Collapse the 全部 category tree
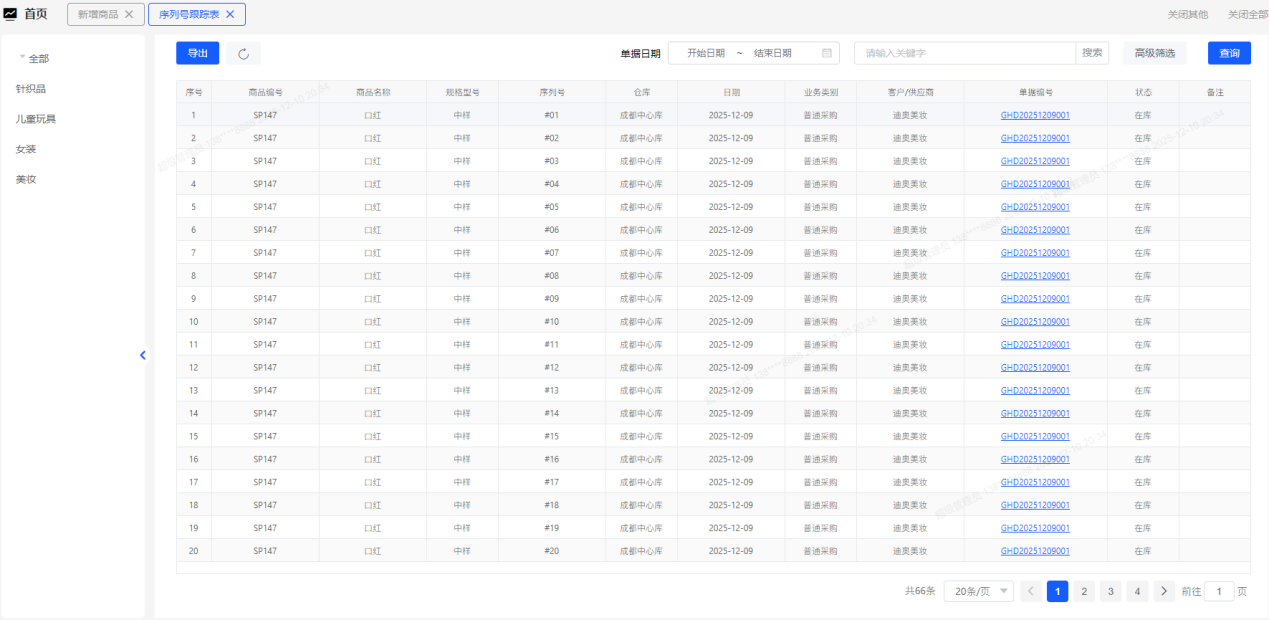Viewport: 1269px width, 620px height. click(x=23, y=58)
